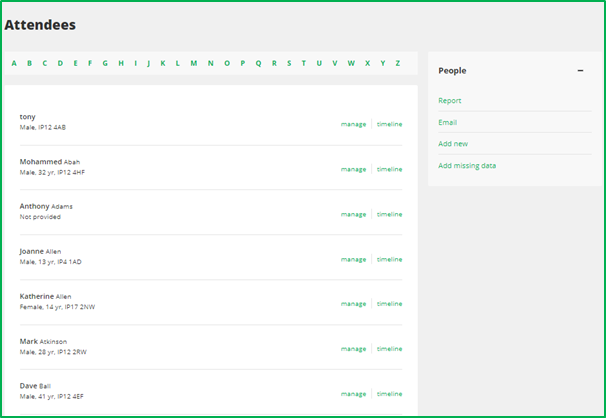Select the name Katherine Allen
Image resolution: width=606 pixels, height=418 pixels.
(x=45, y=296)
